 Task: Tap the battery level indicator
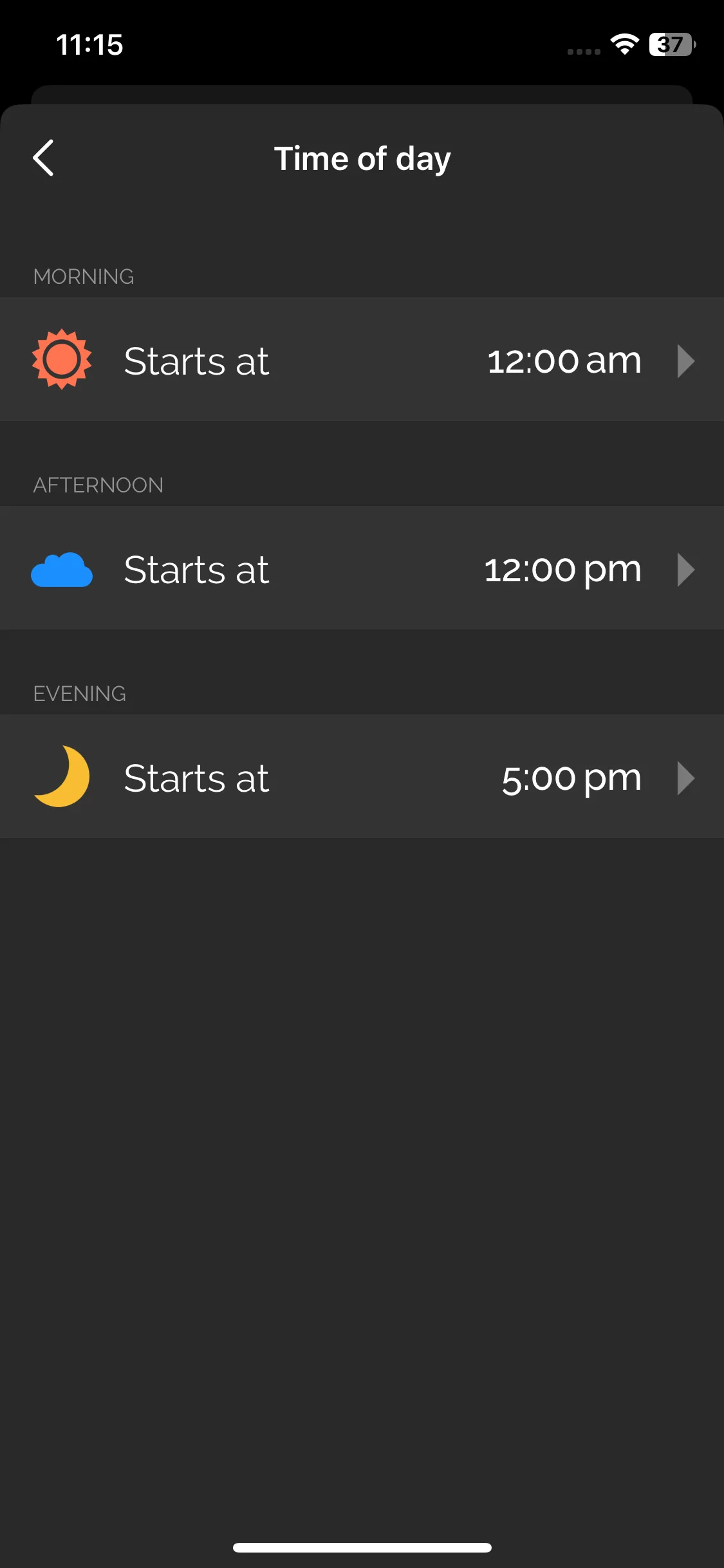tap(672, 44)
